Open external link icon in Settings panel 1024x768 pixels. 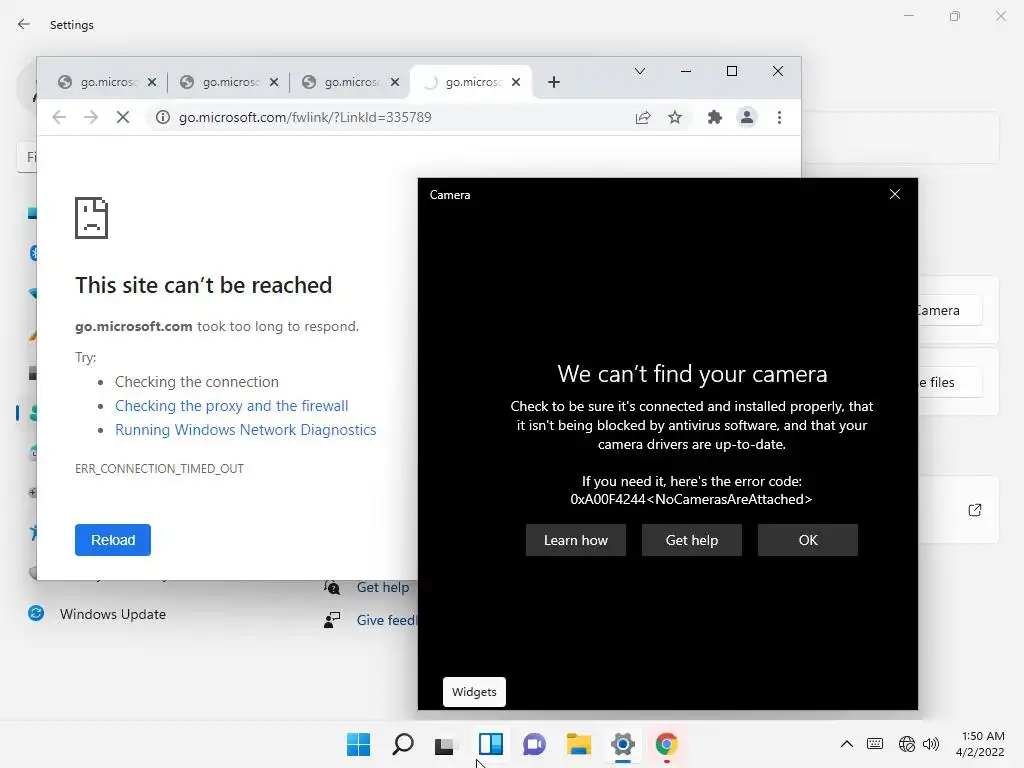[974, 510]
